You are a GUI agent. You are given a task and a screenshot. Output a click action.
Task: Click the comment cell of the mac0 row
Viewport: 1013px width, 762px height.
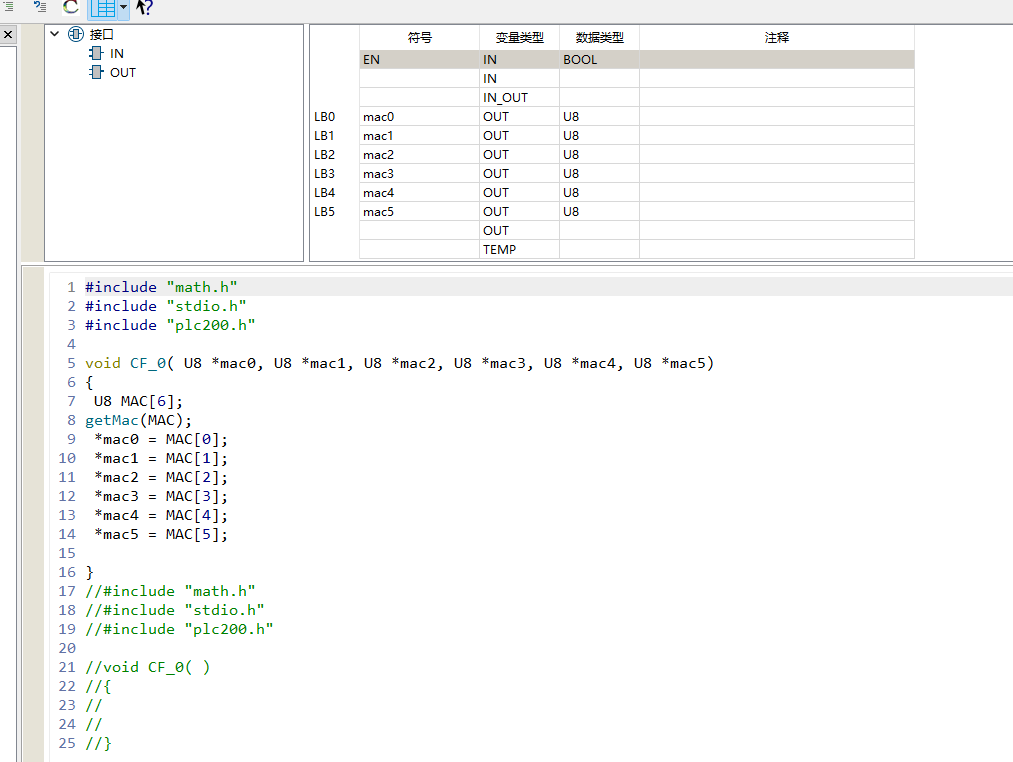tap(777, 116)
